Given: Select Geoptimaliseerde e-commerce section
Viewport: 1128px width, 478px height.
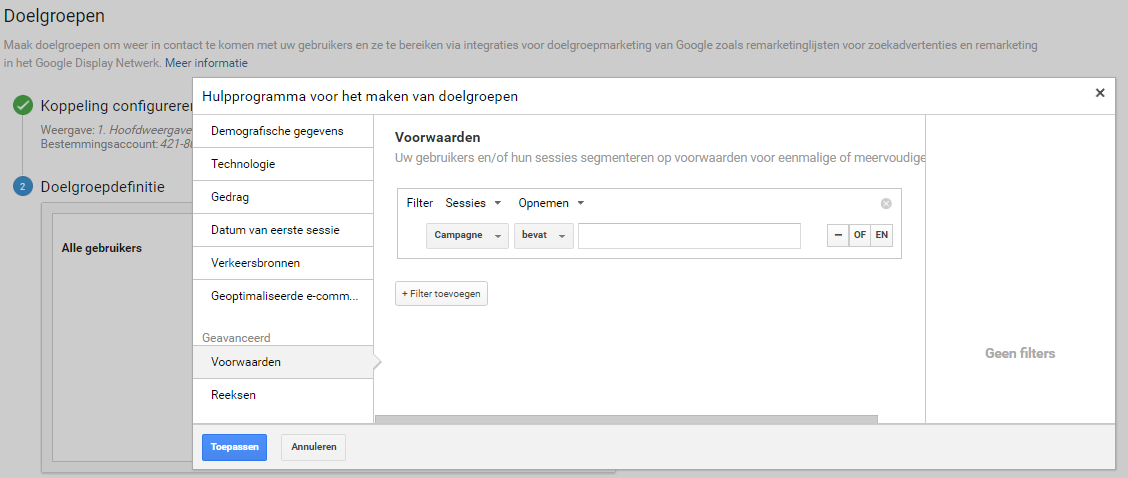Looking at the screenshot, I should pyautogui.click(x=283, y=296).
